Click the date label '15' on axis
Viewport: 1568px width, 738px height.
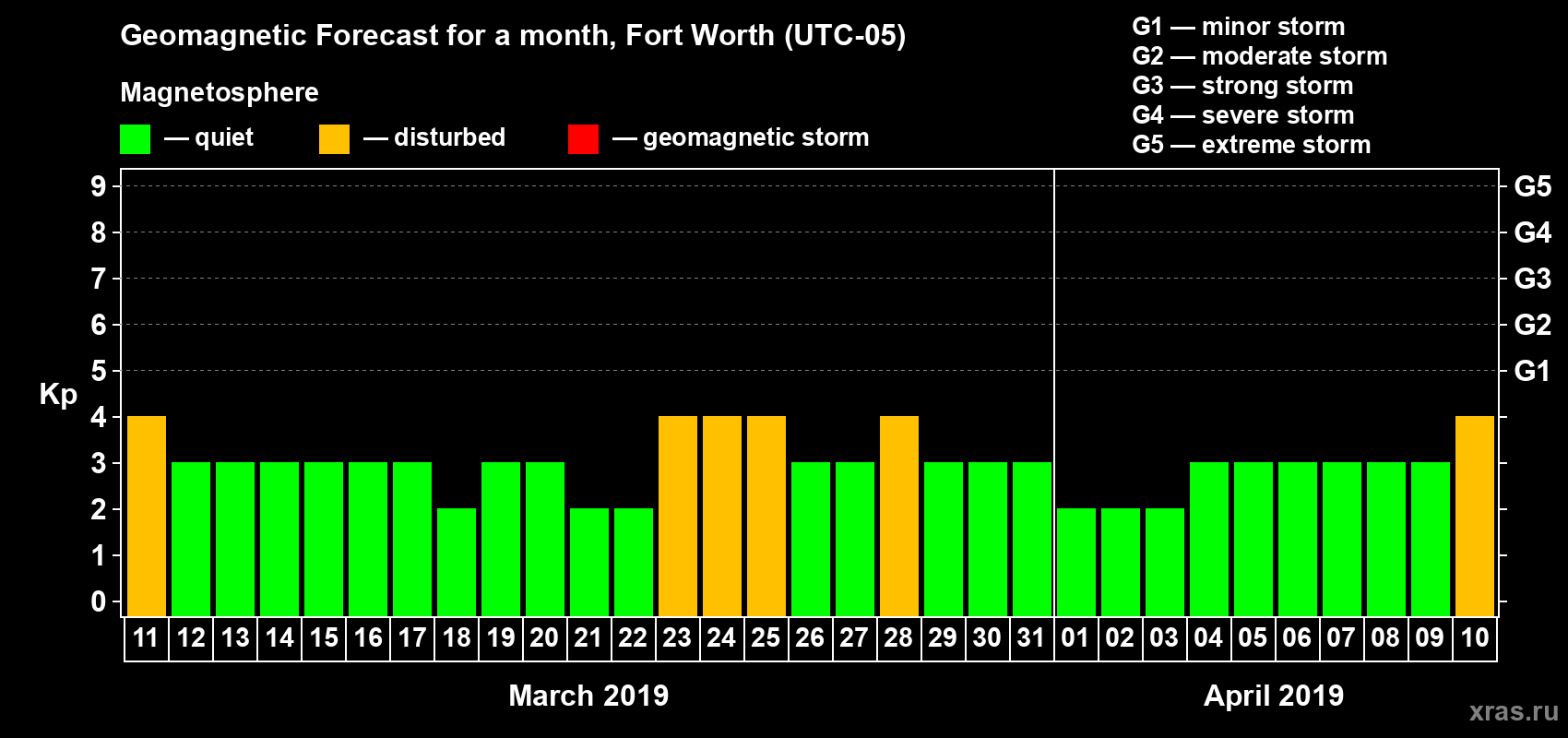[x=324, y=637]
